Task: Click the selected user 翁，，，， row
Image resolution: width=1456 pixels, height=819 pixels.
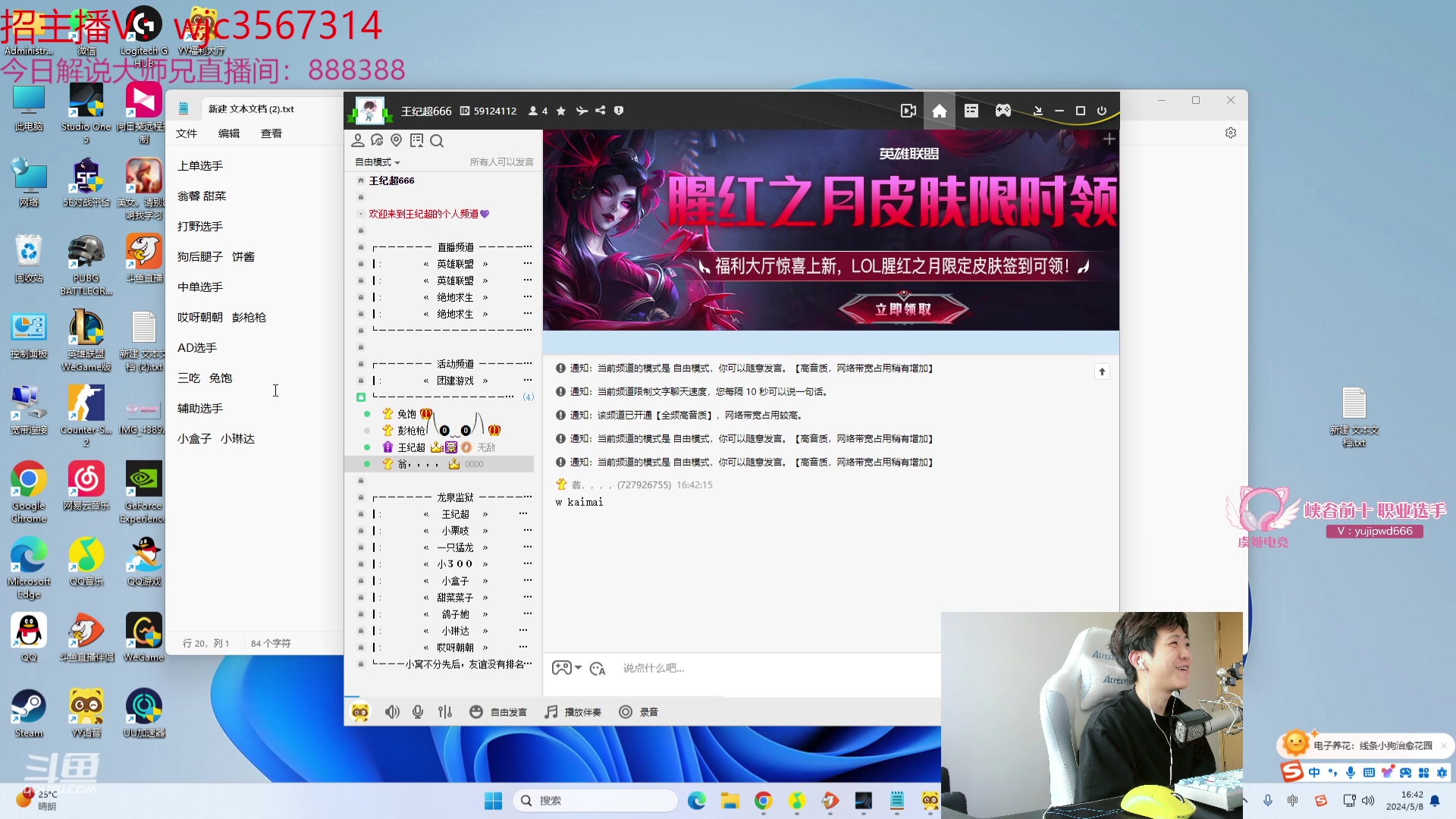Action: click(x=440, y=464)
